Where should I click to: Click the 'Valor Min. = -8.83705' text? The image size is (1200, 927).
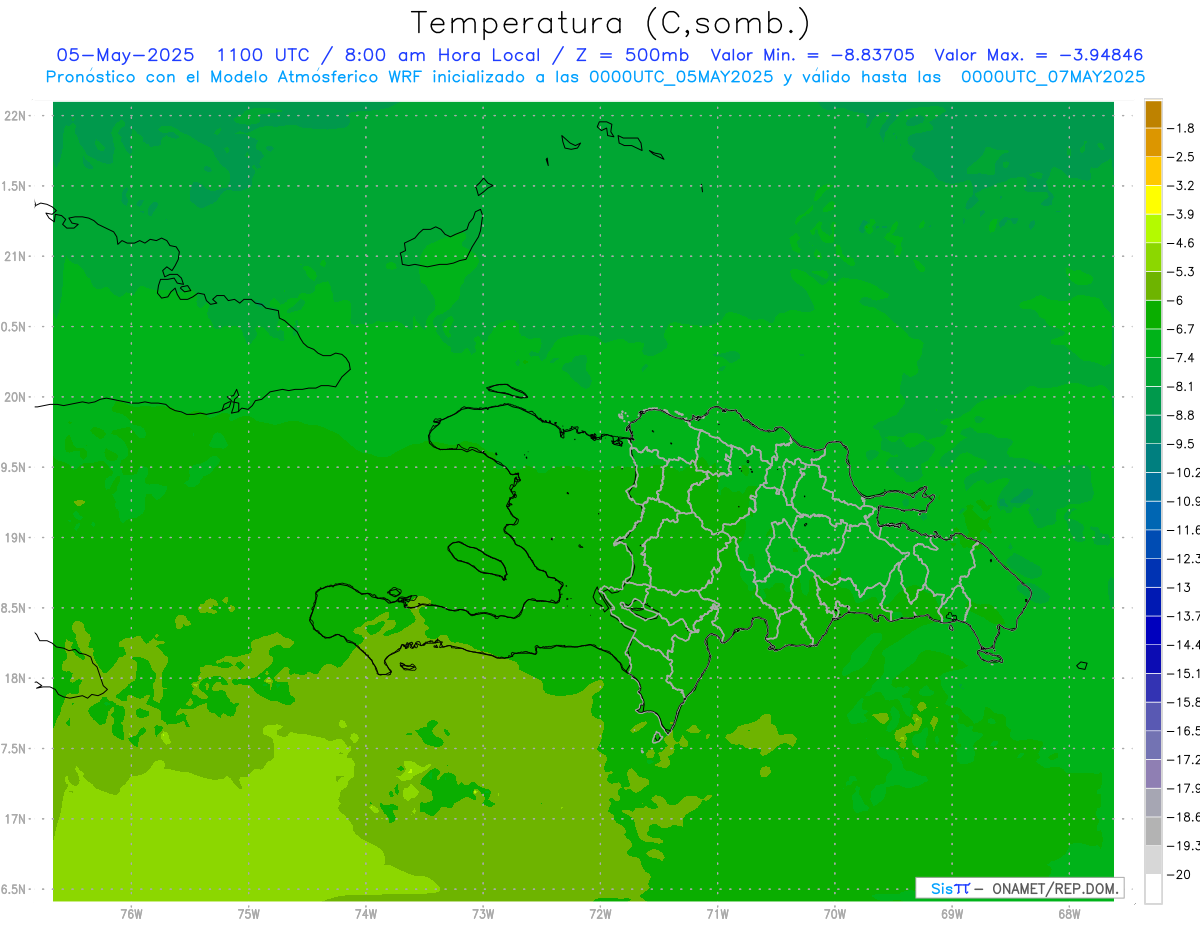(x=812, y=55)
